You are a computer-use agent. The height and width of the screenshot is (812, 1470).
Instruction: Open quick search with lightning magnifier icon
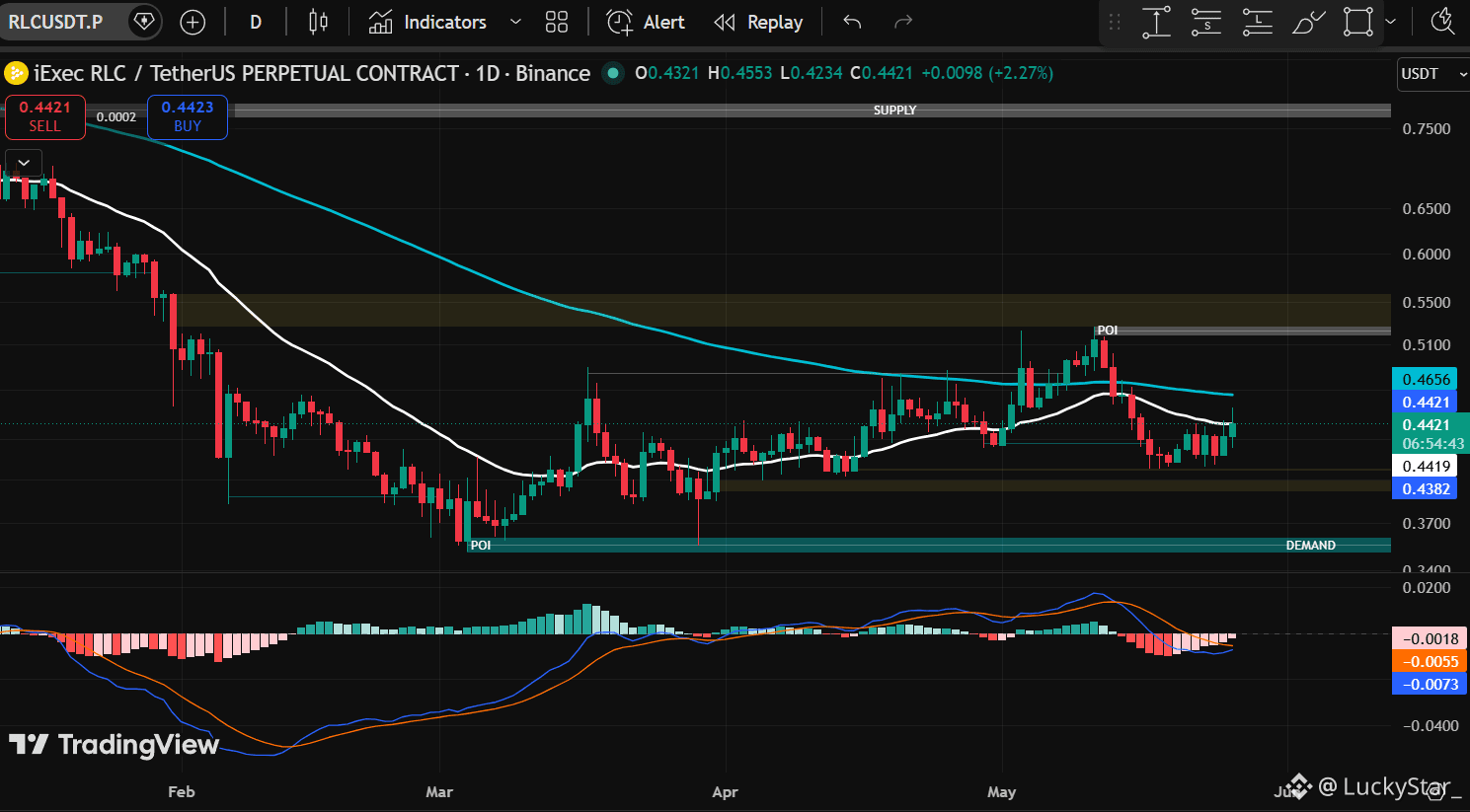[x=1442, y=22]
